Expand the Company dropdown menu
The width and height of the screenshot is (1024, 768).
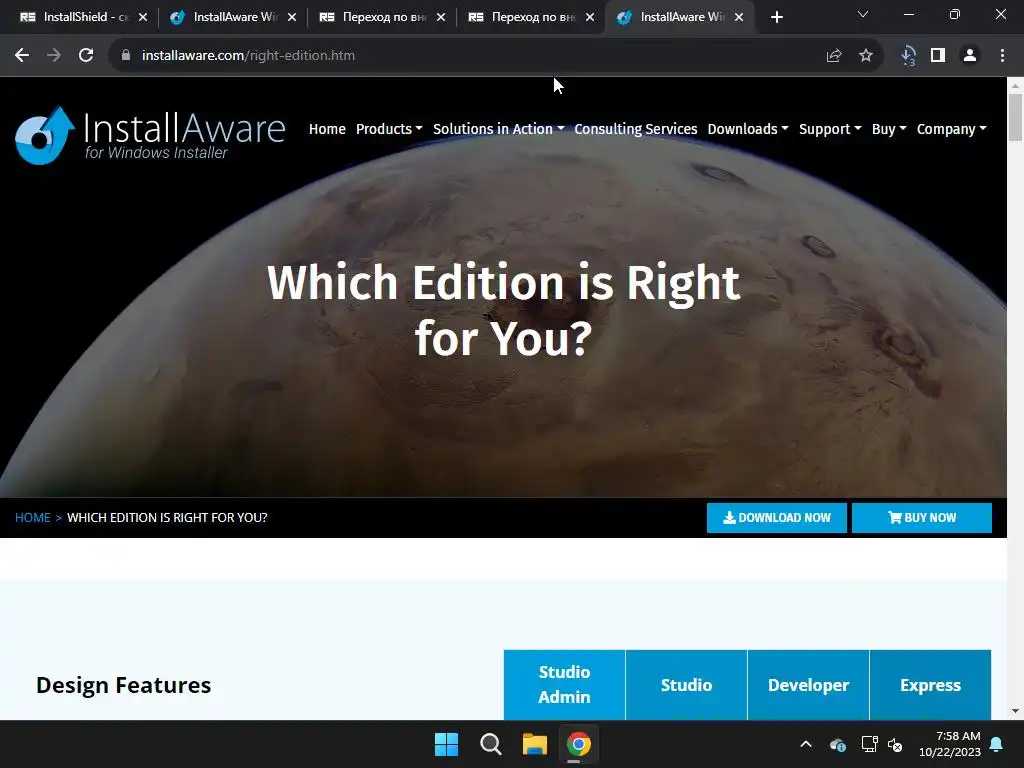point(952,129)
